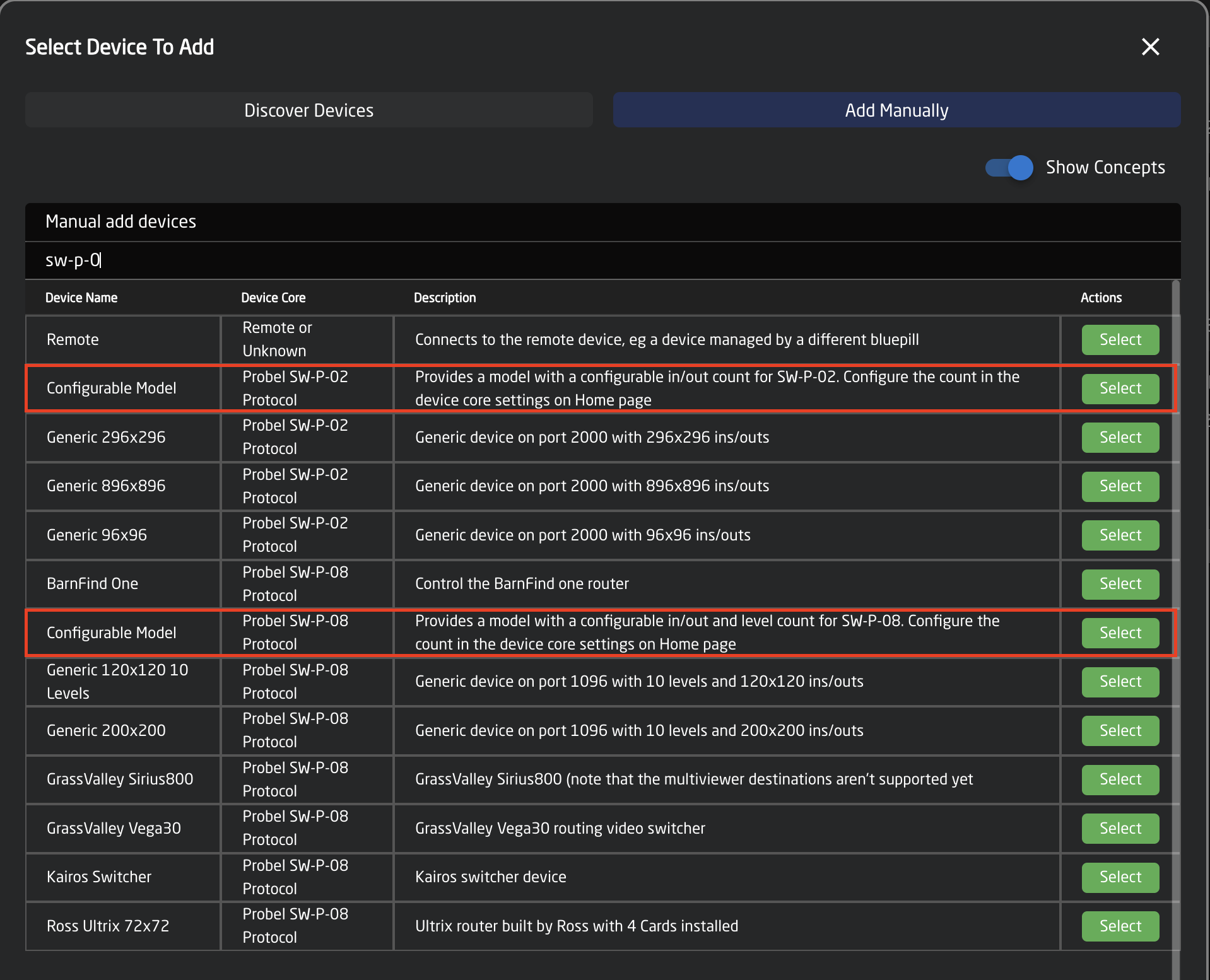Close the Select Device To Add dialog
The height and width of the screenshot is (980, 1210).
[1150, 47]
